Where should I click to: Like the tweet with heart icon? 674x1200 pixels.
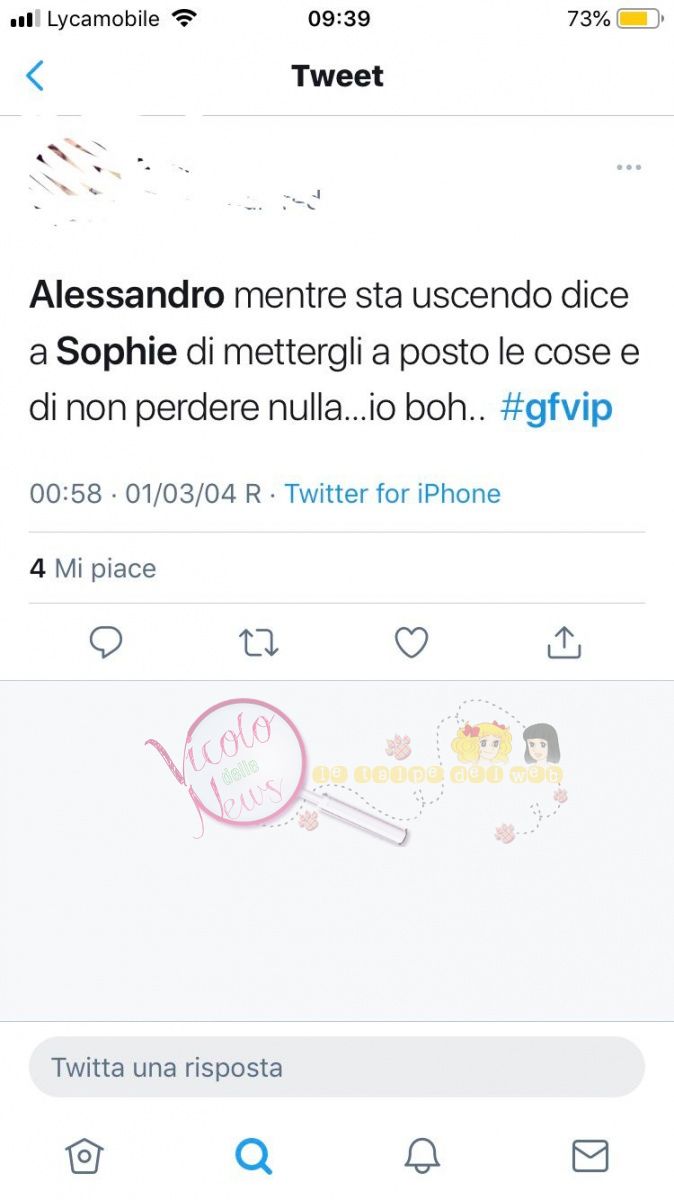[411, 643]
